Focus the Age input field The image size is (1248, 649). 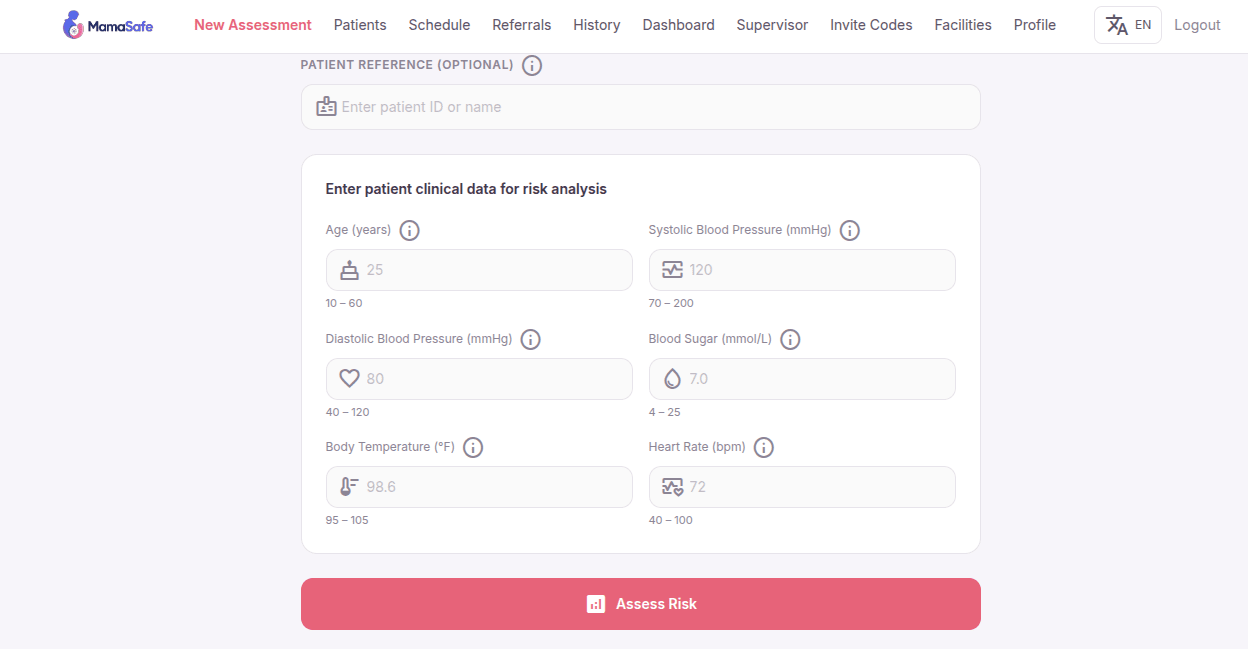479,270
